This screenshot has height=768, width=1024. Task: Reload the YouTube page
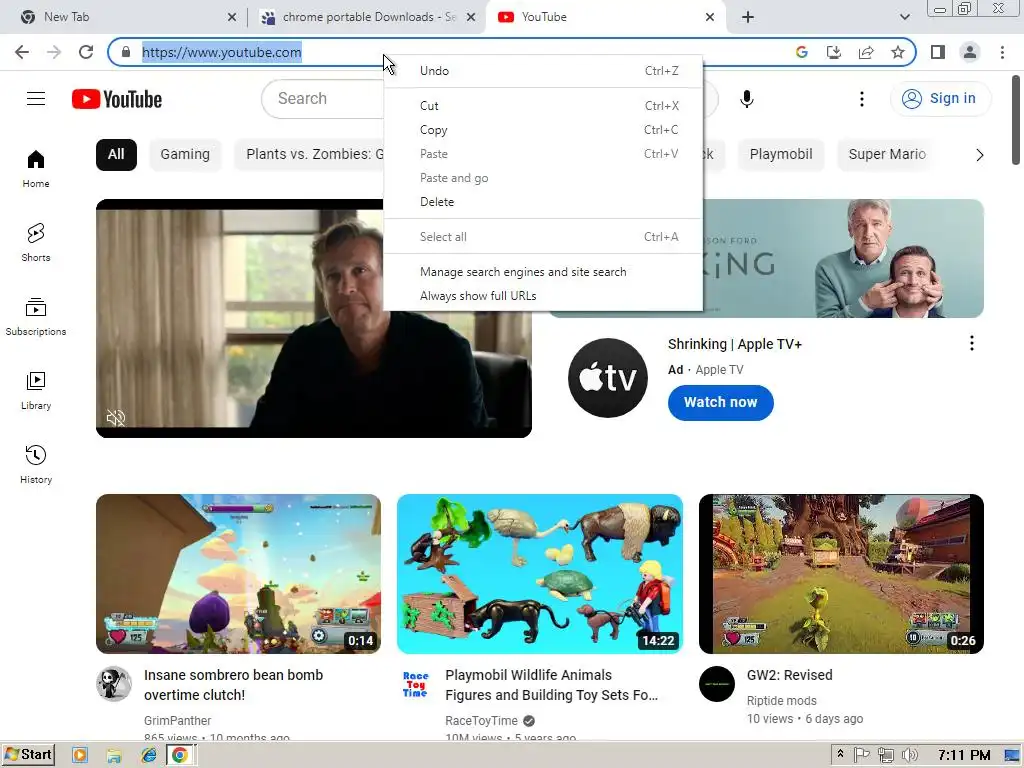pyautogui.click(x=86, y=52)
